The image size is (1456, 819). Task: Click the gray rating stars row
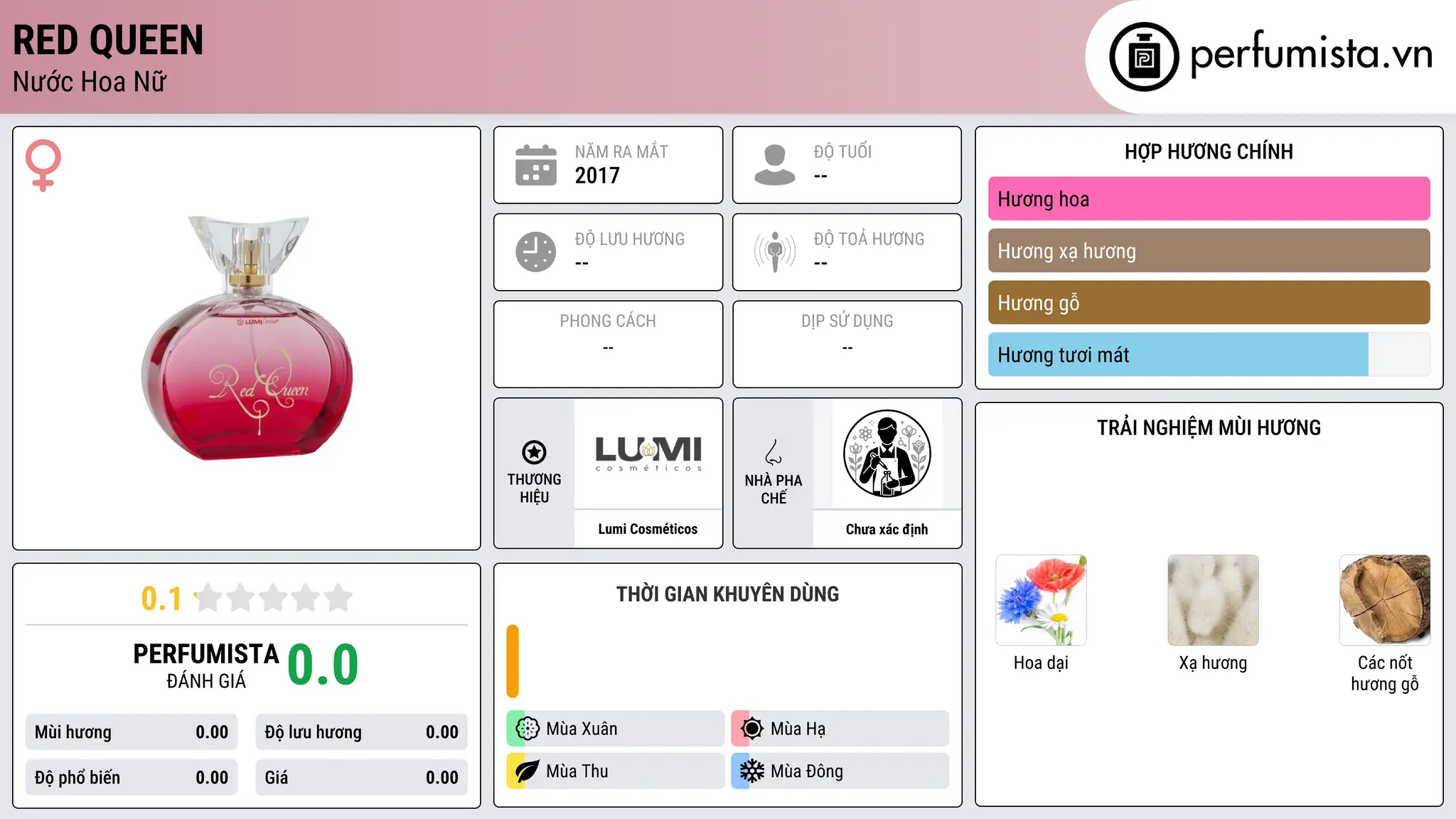(x=274, y=598)
